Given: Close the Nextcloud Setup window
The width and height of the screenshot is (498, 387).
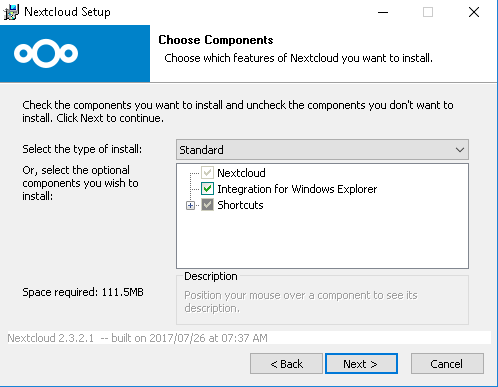Looking at the screenshot, I should point(474,12).
